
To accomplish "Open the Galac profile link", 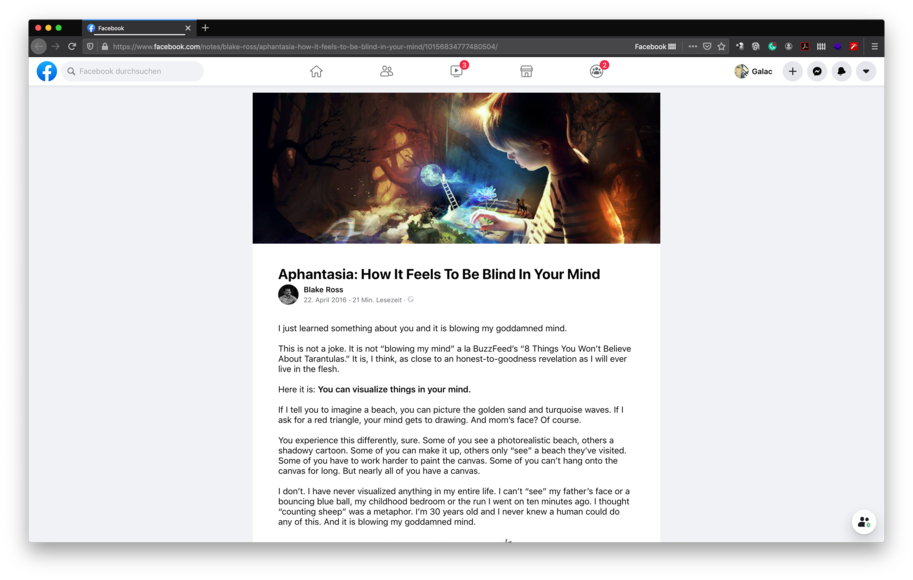I will click(753, 71).
